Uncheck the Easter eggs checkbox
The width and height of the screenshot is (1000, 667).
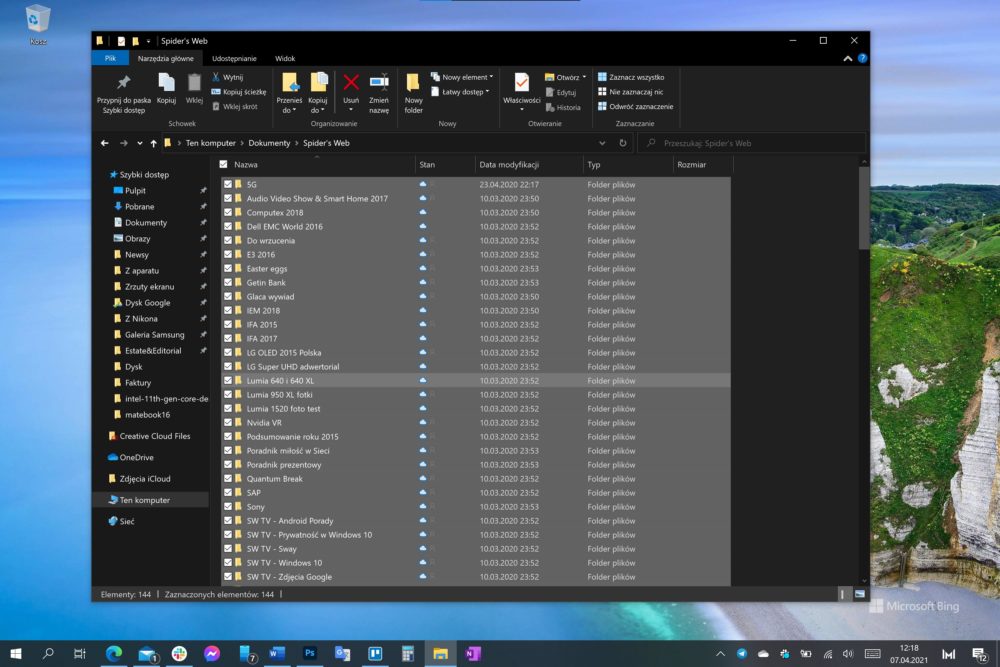tap(228, 268)
